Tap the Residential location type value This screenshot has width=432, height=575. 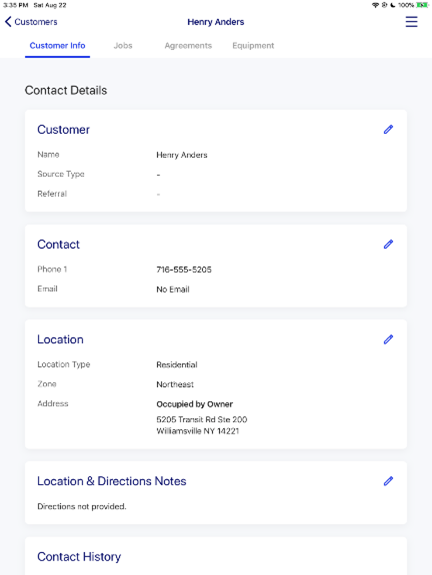(x=177, y=365)
